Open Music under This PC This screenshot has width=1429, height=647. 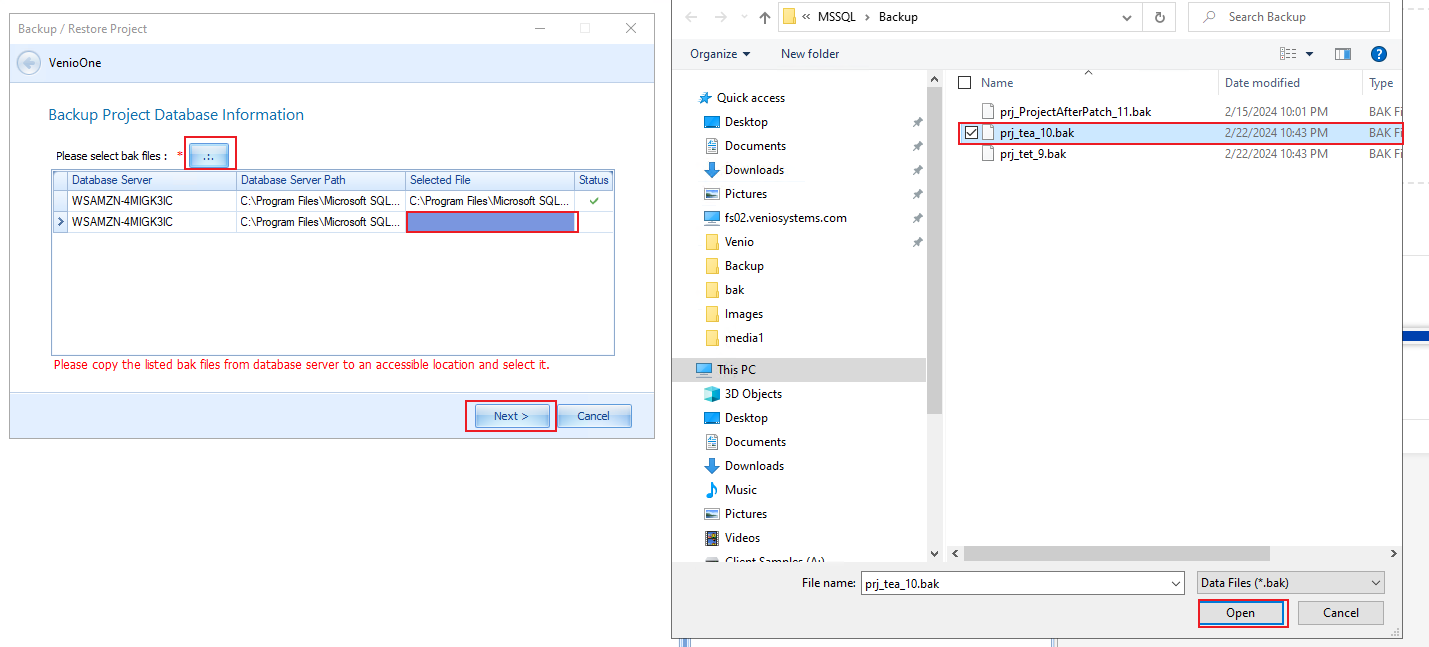click(741, 490)
